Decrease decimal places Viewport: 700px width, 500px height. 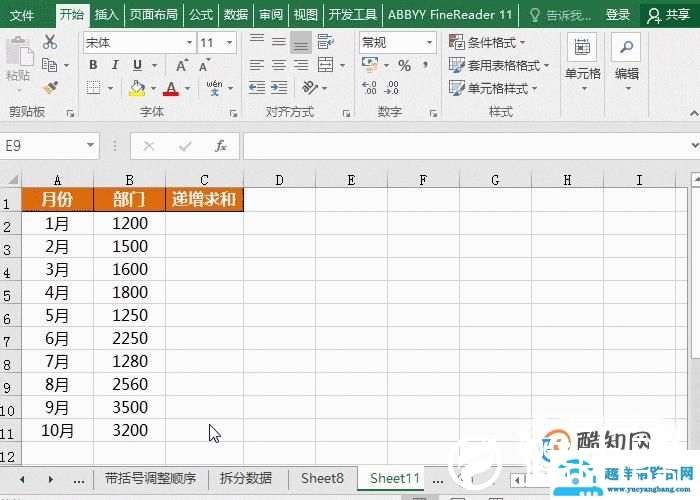point(392,88)
